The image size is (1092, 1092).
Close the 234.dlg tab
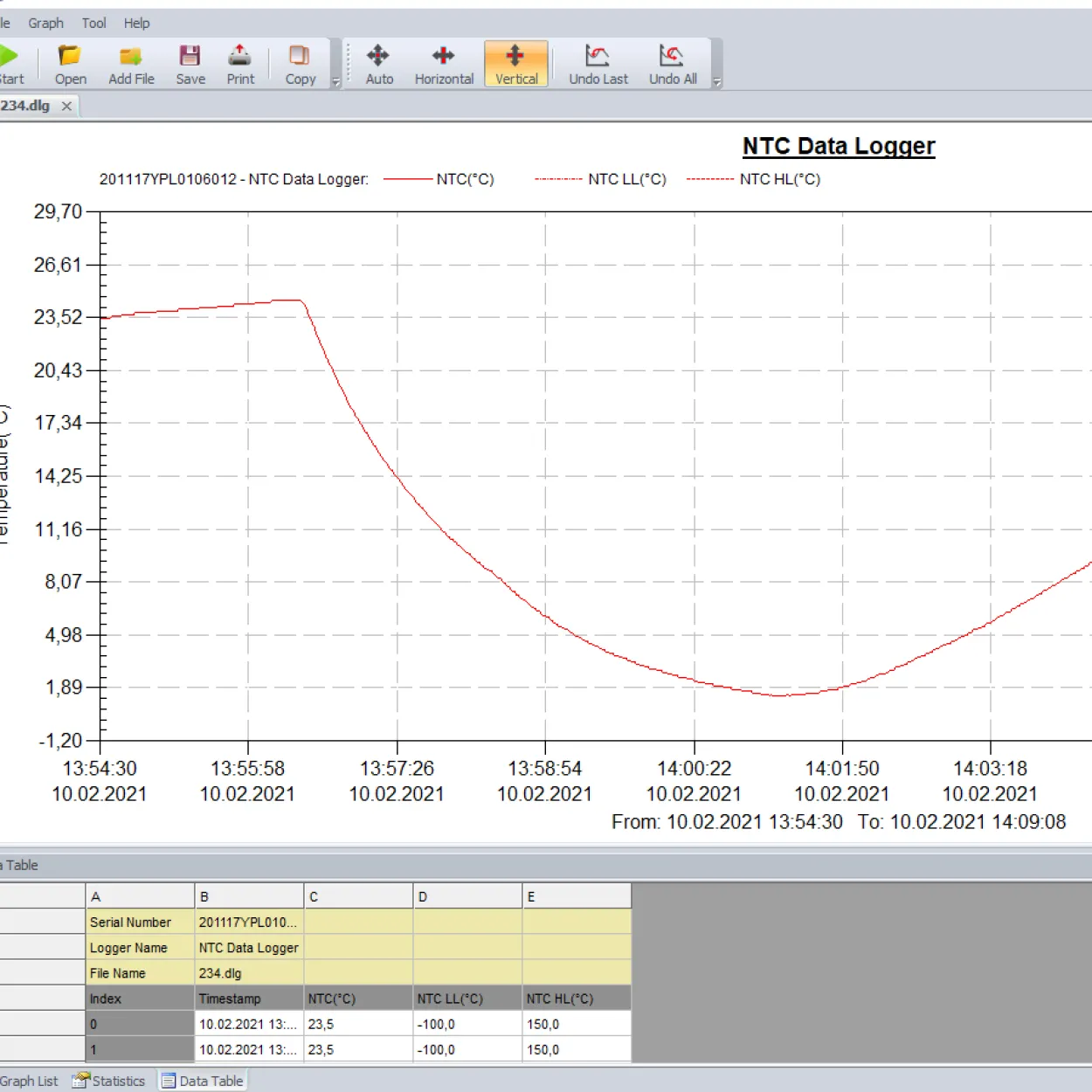pyautogui.click(x=66, y=106)
